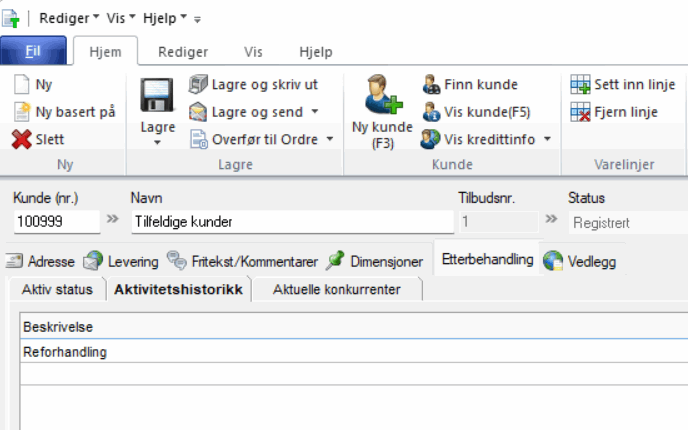The height and width of the screenshot is (430, 688).
Task: Open the Overfør til Ordre dropdown
Action: click(330, 139)
